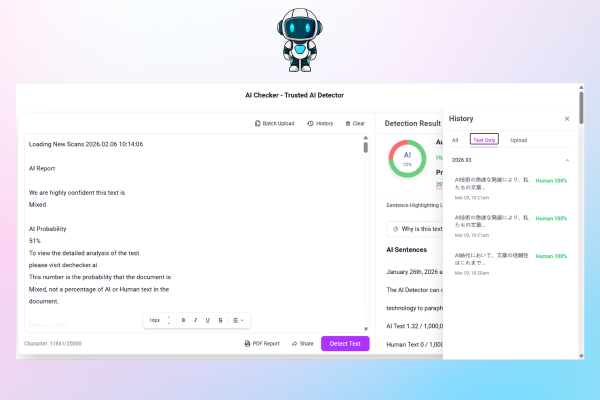Click the 'Why is this text' button
This screenshot has height=400, width=600.
(415, 229)
